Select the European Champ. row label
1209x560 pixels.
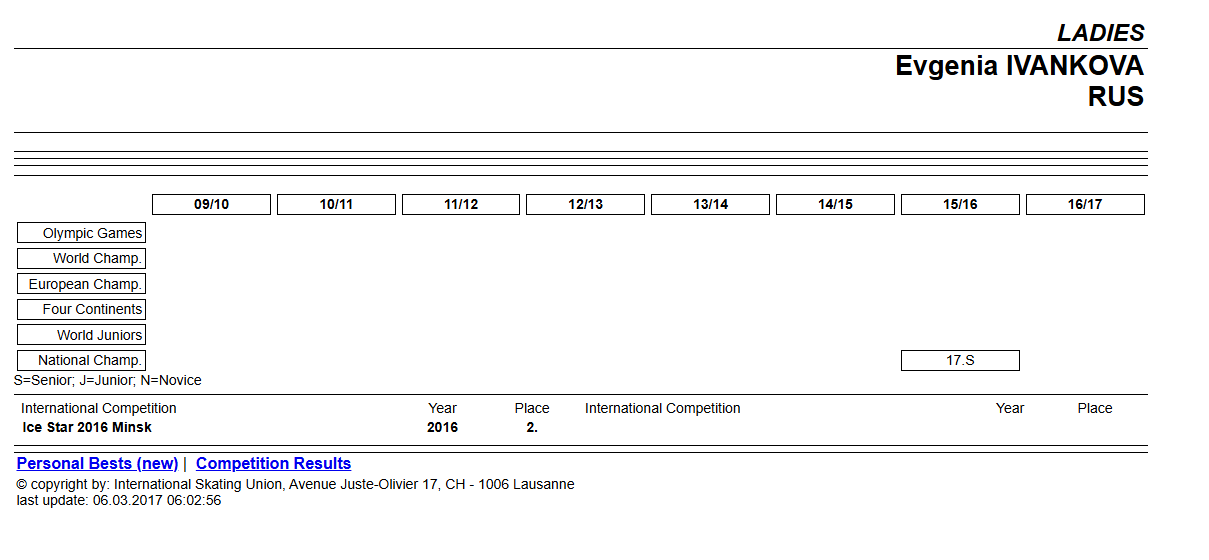(81, 284)
